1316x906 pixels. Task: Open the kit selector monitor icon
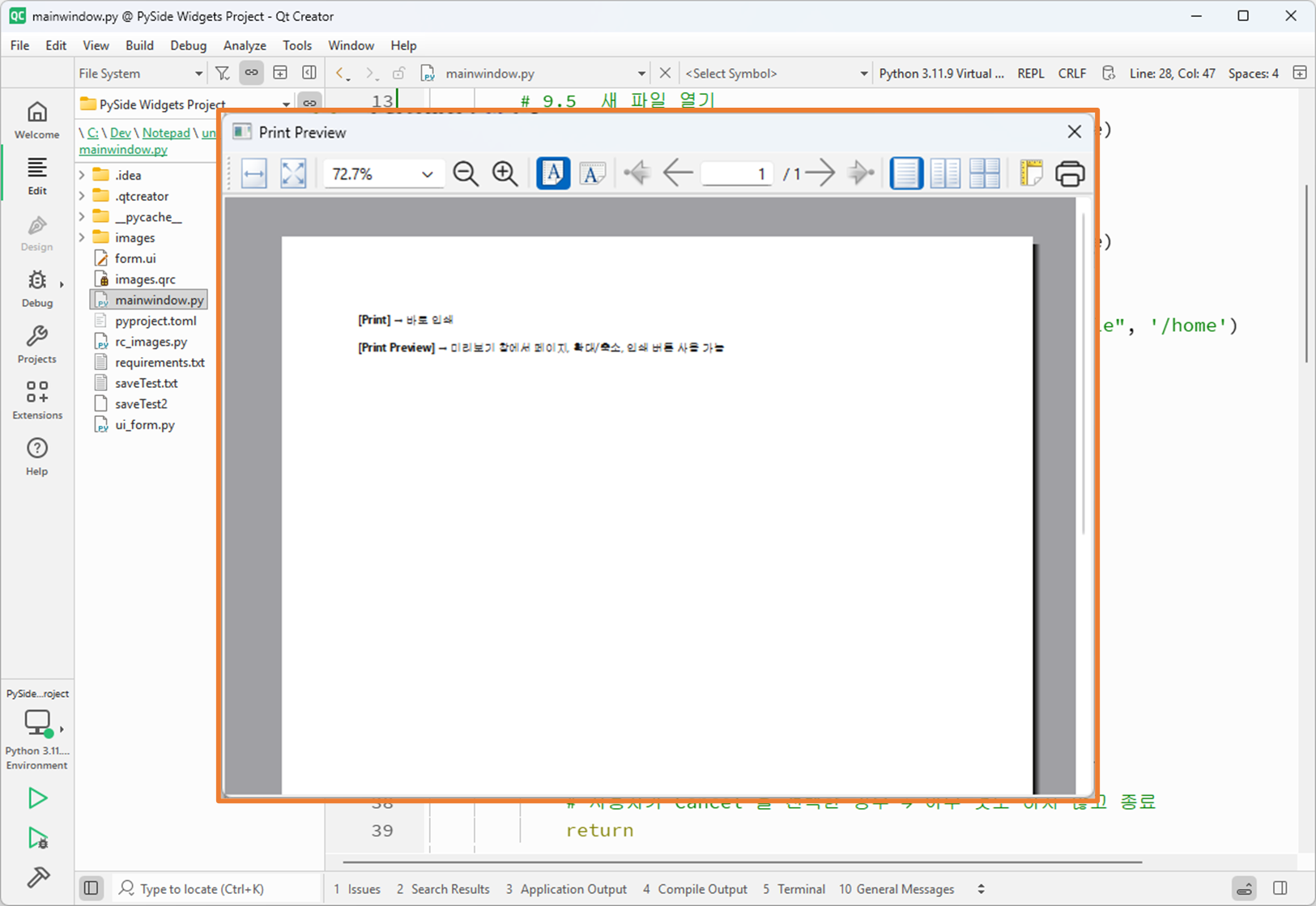pyautogui.click(x=37, y=721)
